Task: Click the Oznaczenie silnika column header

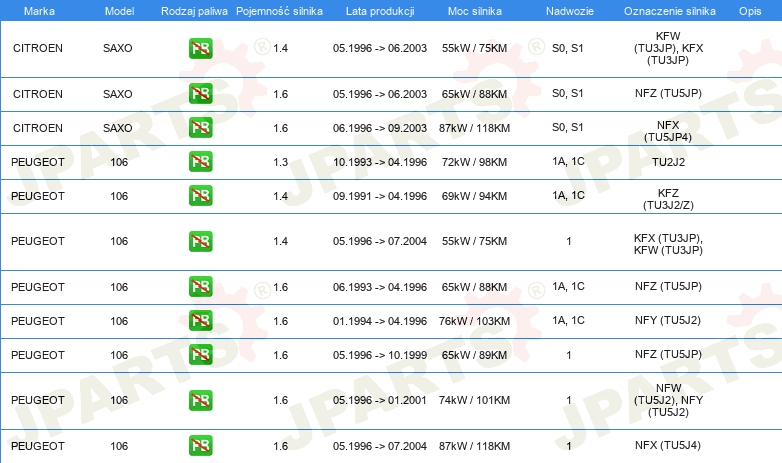Action: pyautogui.click(x=669, y=11)
